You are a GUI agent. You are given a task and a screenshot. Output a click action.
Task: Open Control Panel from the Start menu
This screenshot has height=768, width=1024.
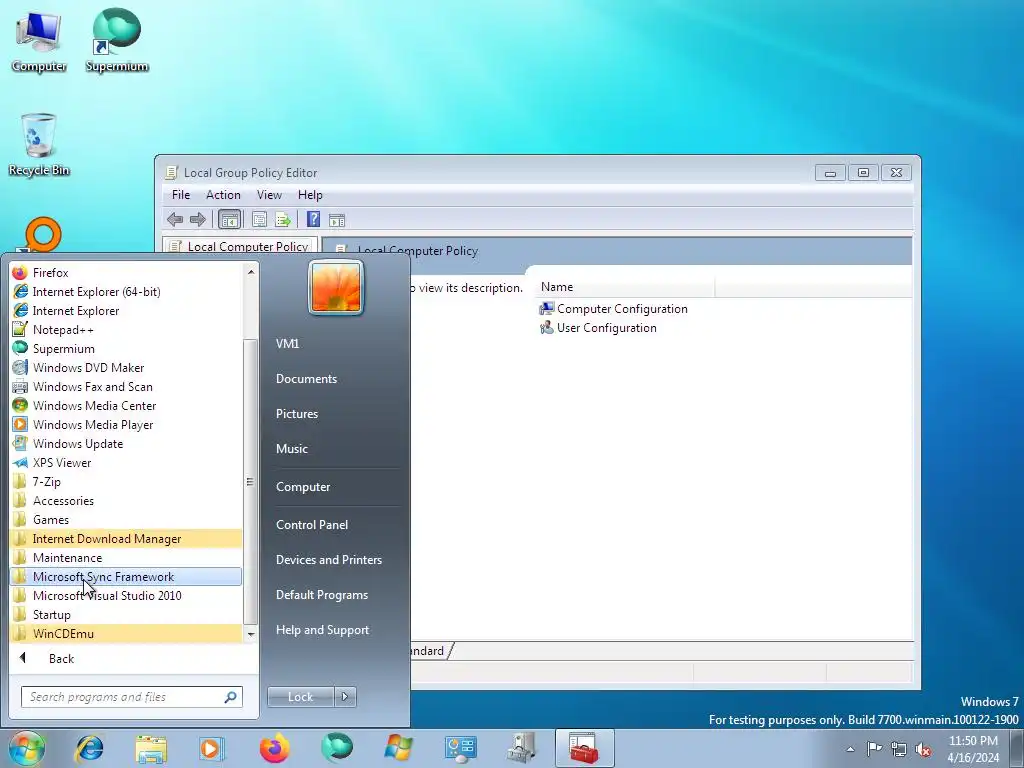point(312,524)
